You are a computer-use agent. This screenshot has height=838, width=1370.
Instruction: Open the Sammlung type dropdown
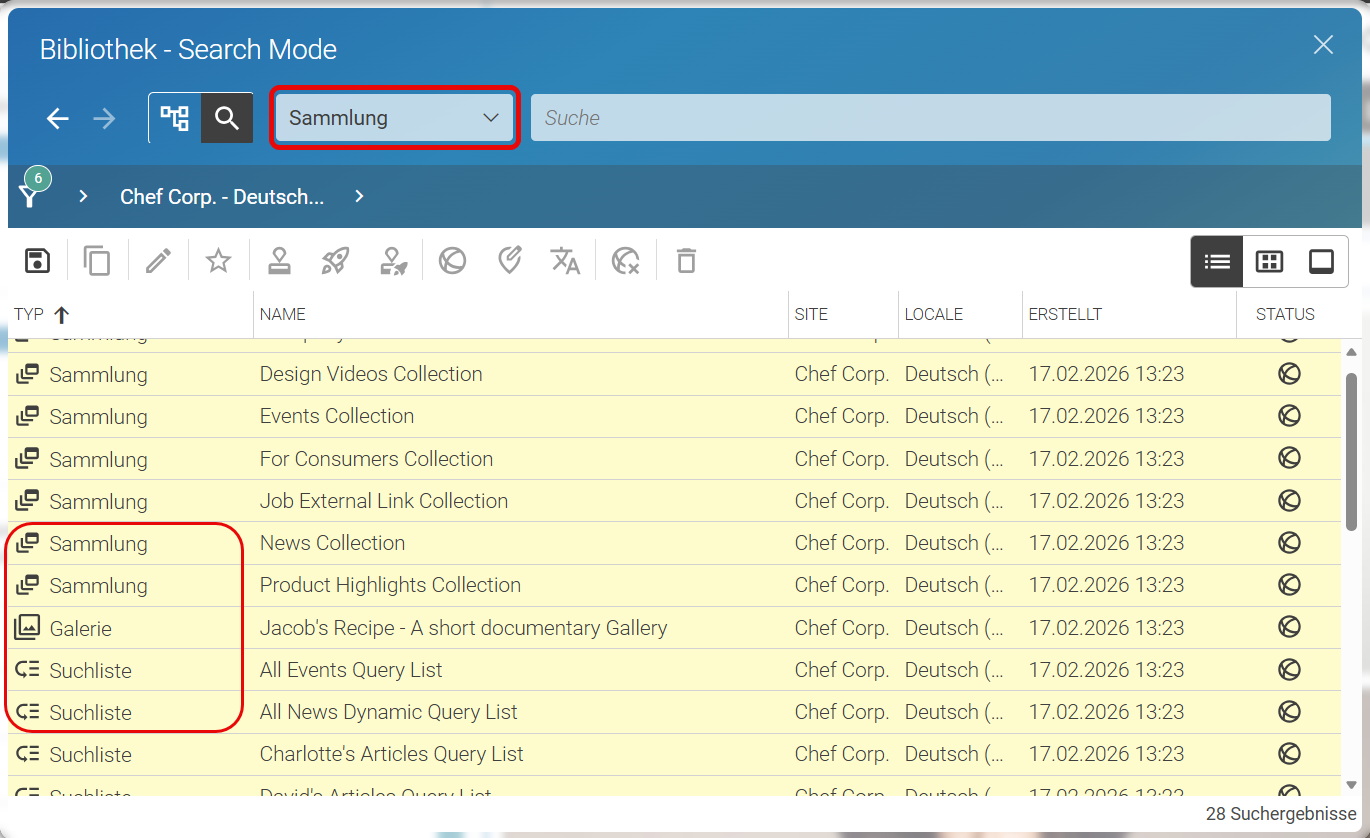click(x=394, y=118)
